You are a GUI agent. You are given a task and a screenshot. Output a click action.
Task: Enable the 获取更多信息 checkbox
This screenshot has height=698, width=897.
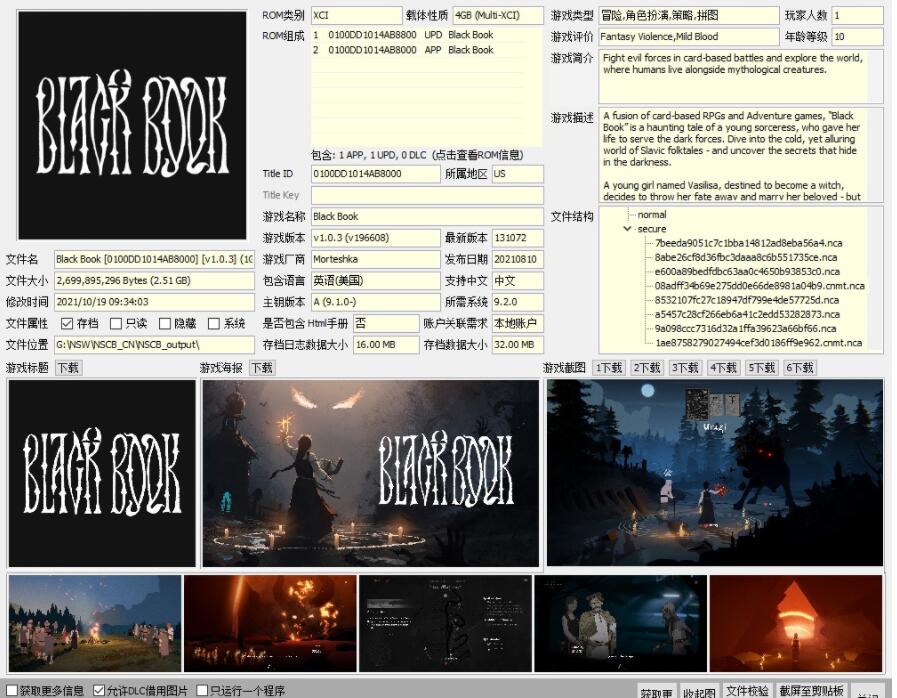11,690
